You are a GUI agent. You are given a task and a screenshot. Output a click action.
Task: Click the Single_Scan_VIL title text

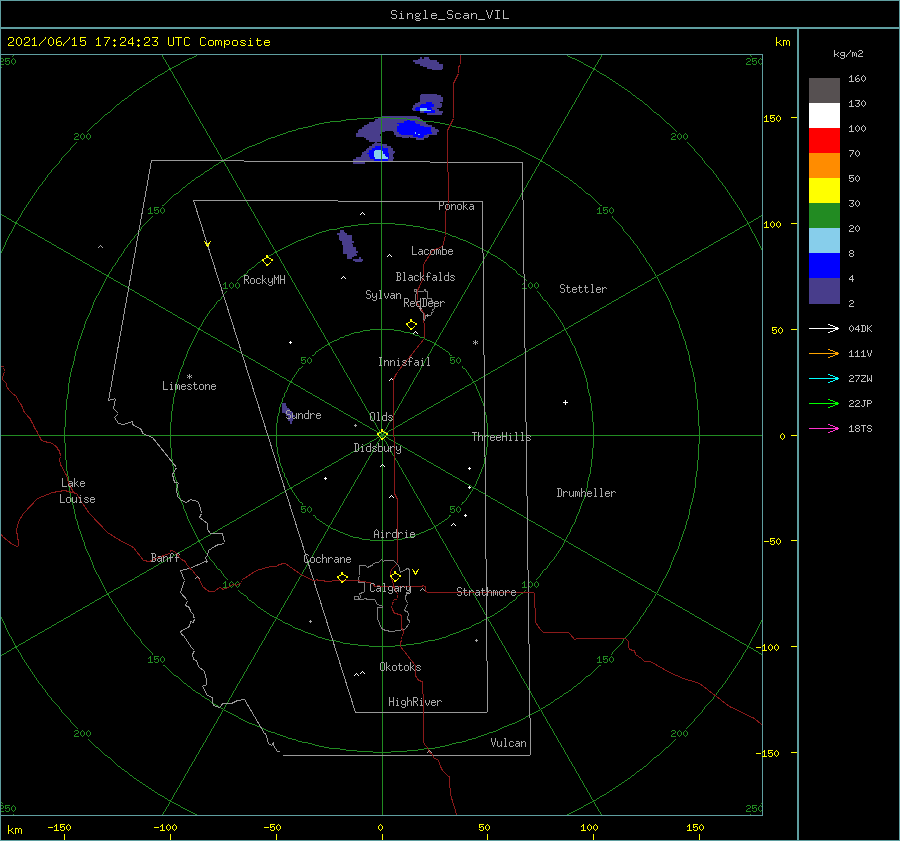(x=449, y=15)
